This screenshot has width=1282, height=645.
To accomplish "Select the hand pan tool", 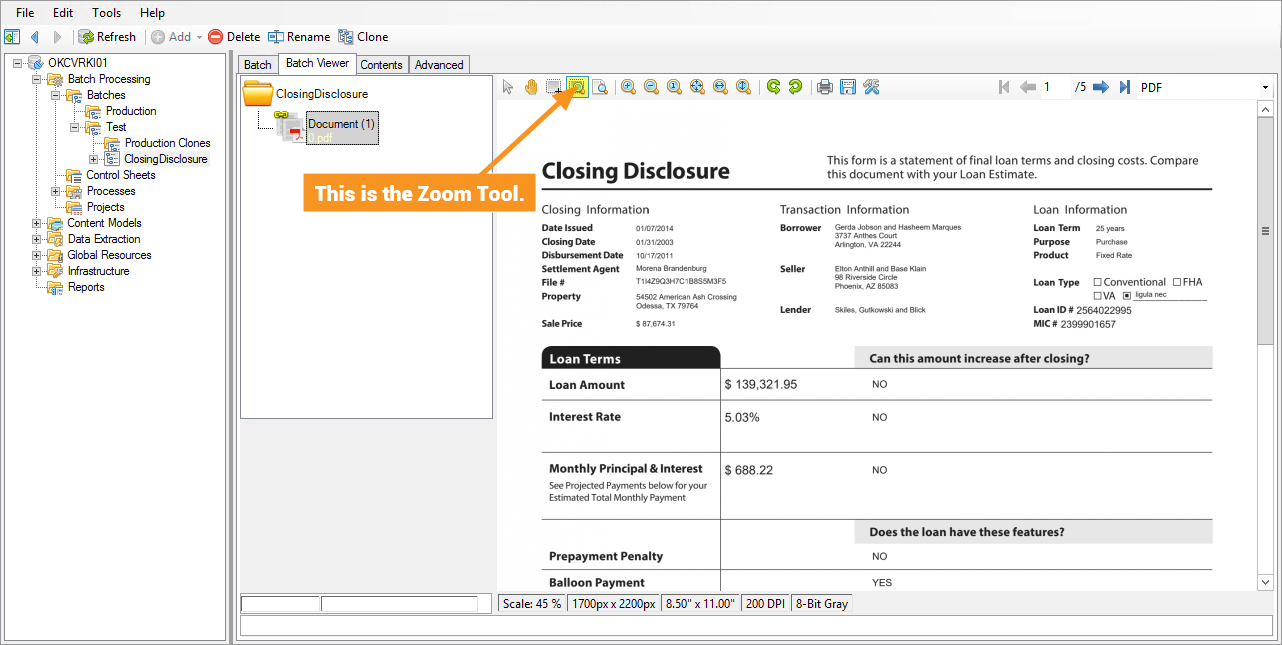I will [x=531, y=87].
